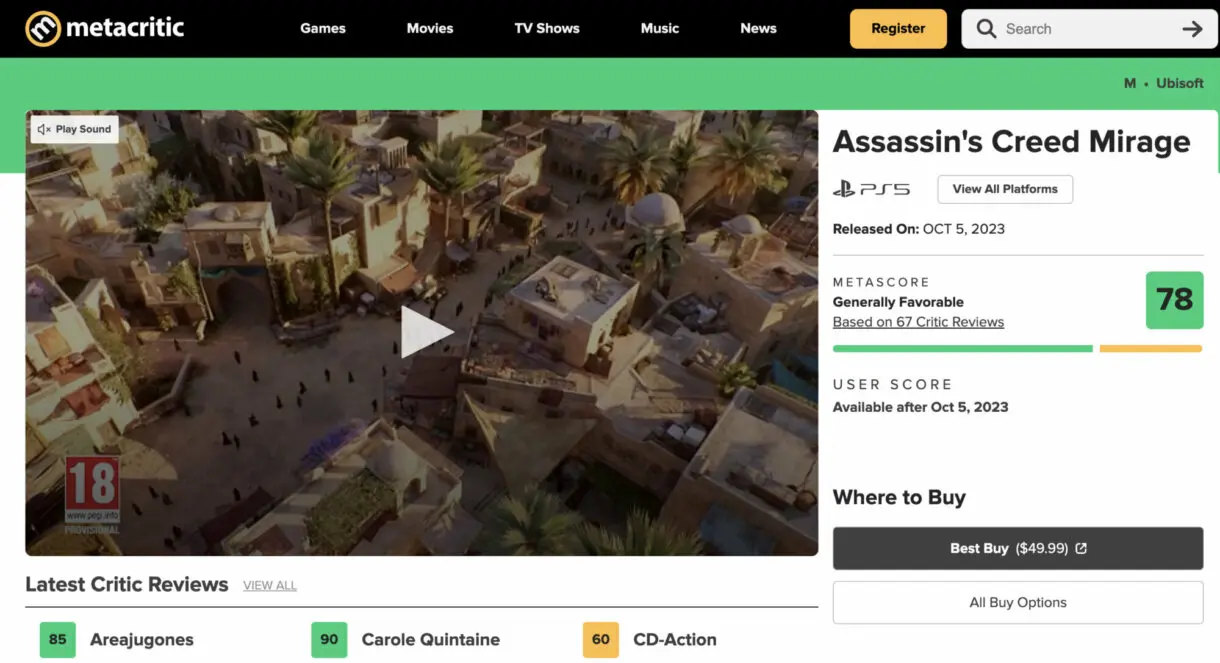1220x663 pixels.
Task: Click the Metacritic logo icon
Action: [43, 28]
